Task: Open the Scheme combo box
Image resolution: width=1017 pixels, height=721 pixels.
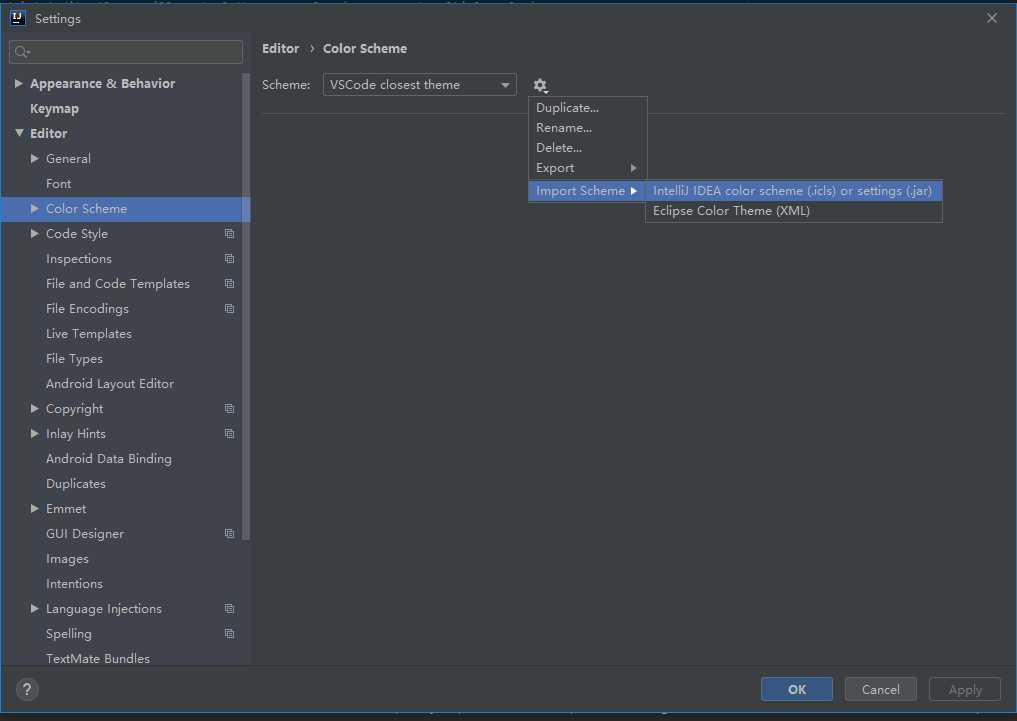Action: coord(419,85)
